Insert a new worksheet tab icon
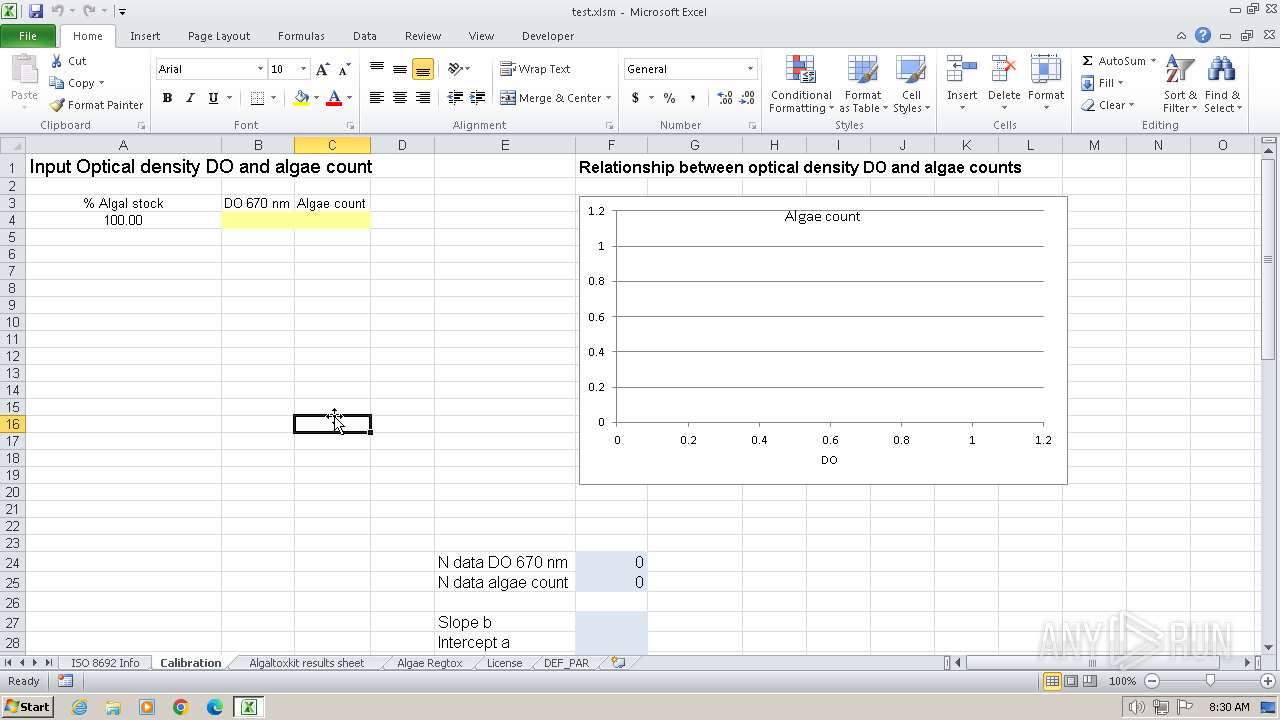Image resolution: width=1280 pixels, height=720 pixels. 618,663
